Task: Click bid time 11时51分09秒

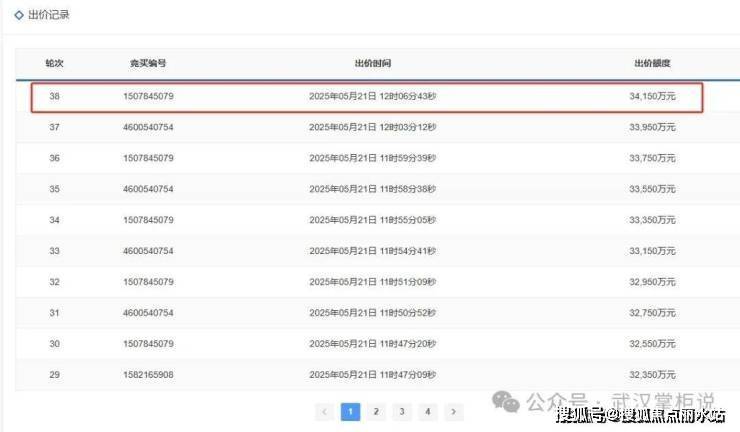Action: click(408, 282)
